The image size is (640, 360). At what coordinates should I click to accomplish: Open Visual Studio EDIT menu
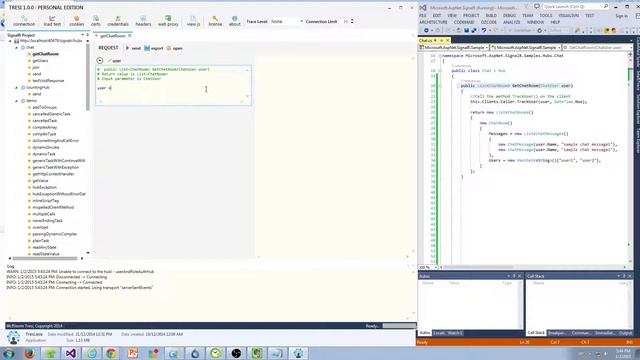pyautogui.click(x=437, y=16)
